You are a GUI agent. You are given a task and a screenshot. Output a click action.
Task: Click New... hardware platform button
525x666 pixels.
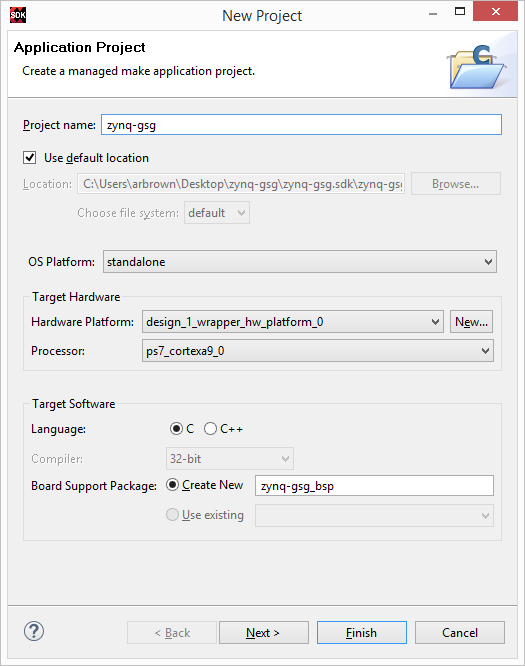point(471,322)
